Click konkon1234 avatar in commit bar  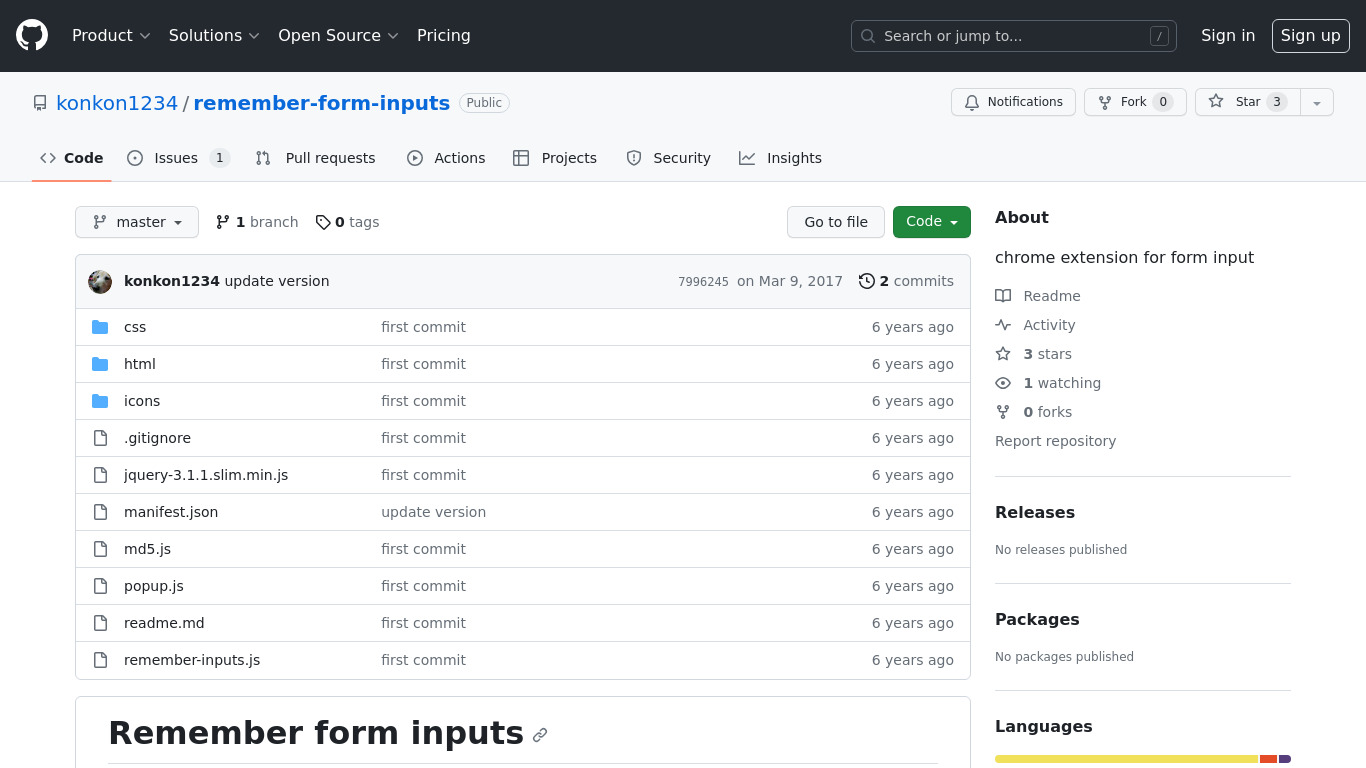tap(100, 281)
